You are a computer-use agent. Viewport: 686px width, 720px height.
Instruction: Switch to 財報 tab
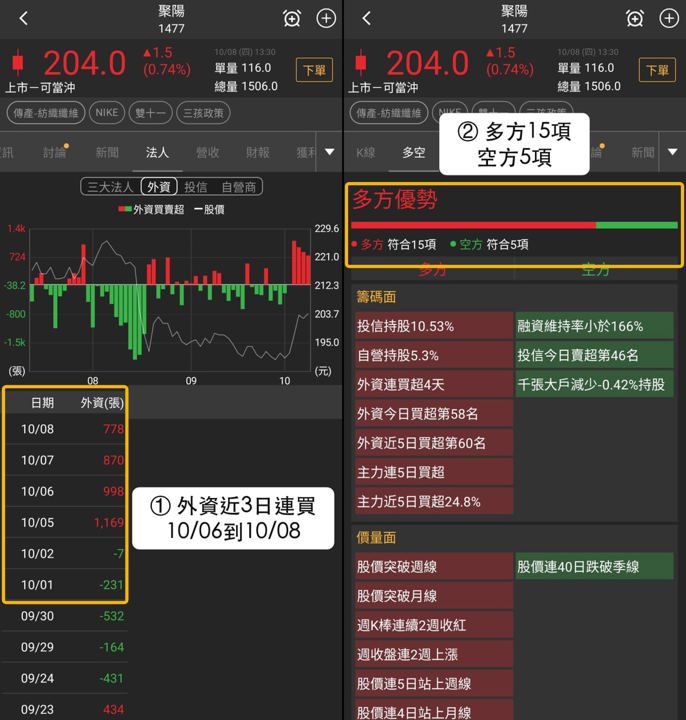click(258, 152)
